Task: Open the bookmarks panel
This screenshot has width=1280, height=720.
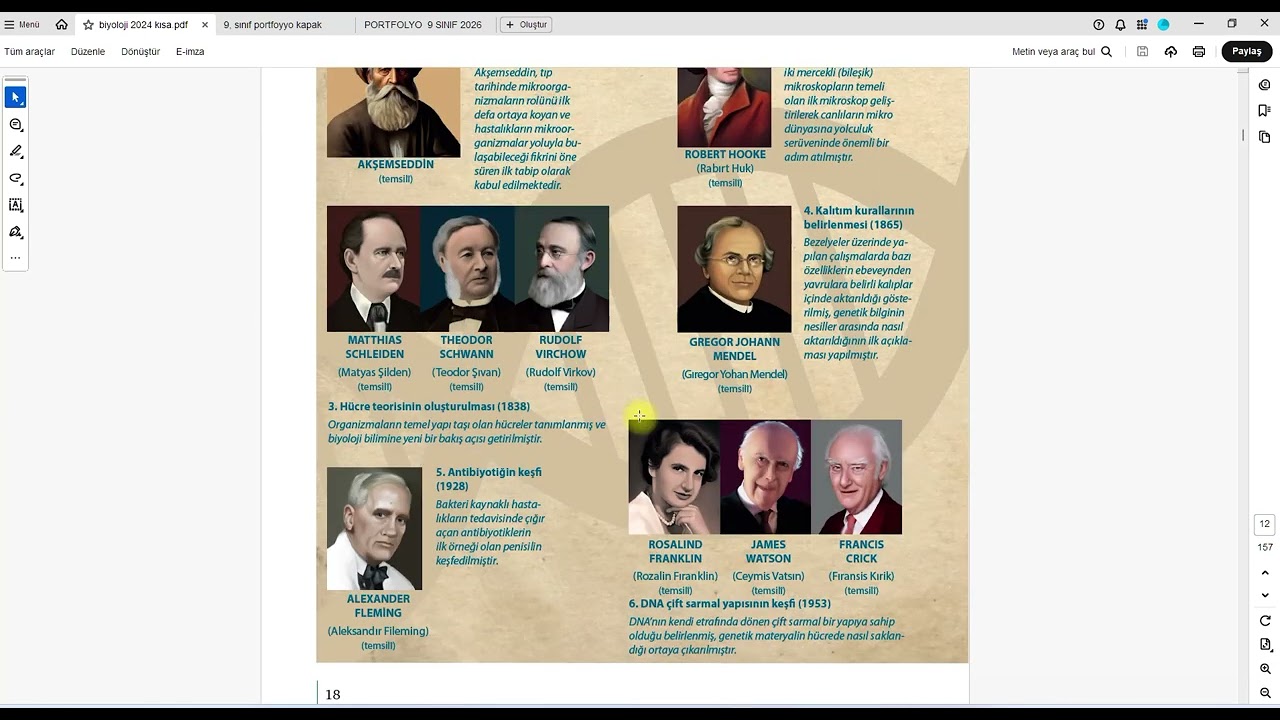Action: pos(1265,111)
